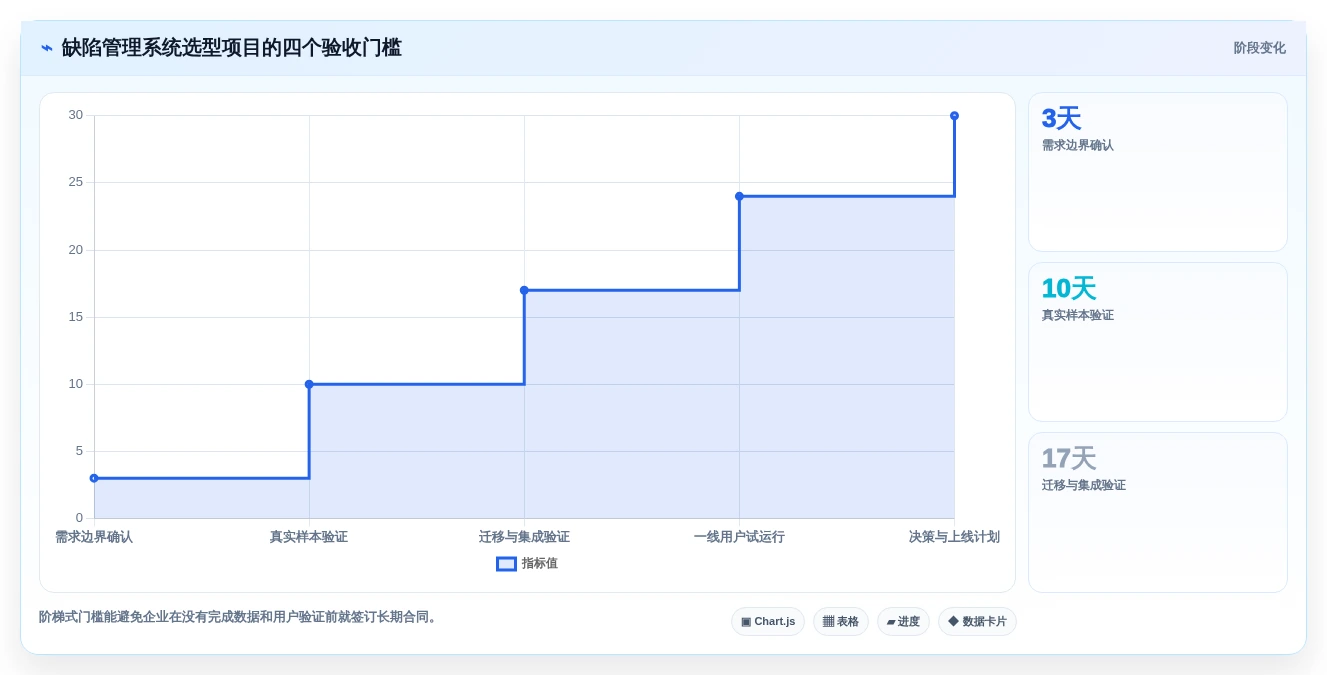Click the data point at value 17
The image size is (1327, 675).
tap(524, 290)
